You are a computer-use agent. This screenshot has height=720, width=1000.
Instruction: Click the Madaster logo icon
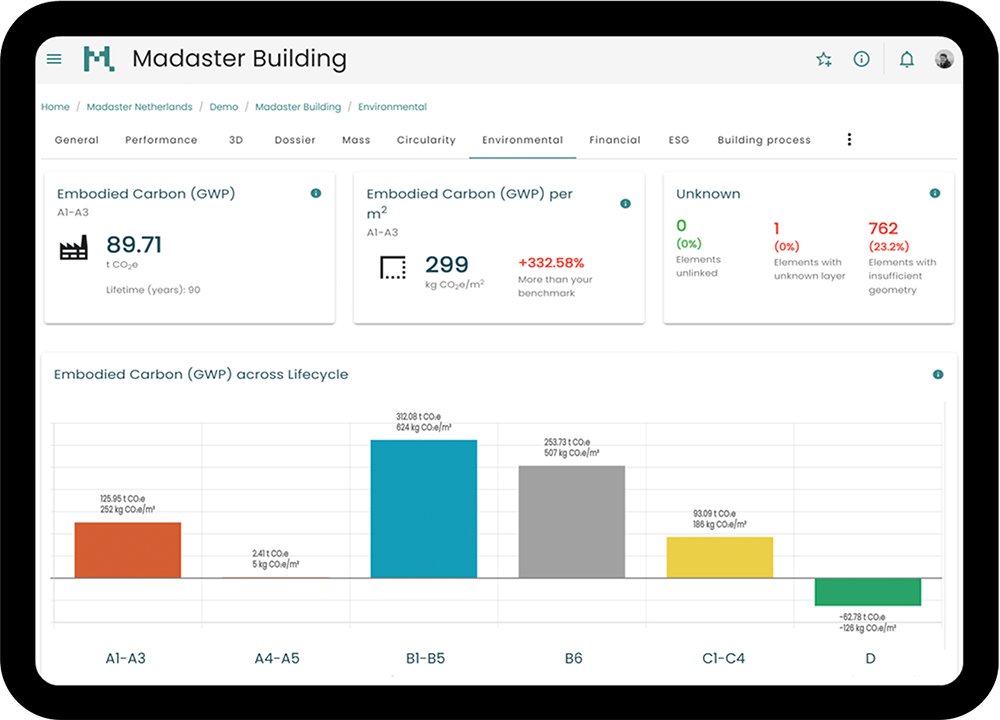[x=99, y=59]
